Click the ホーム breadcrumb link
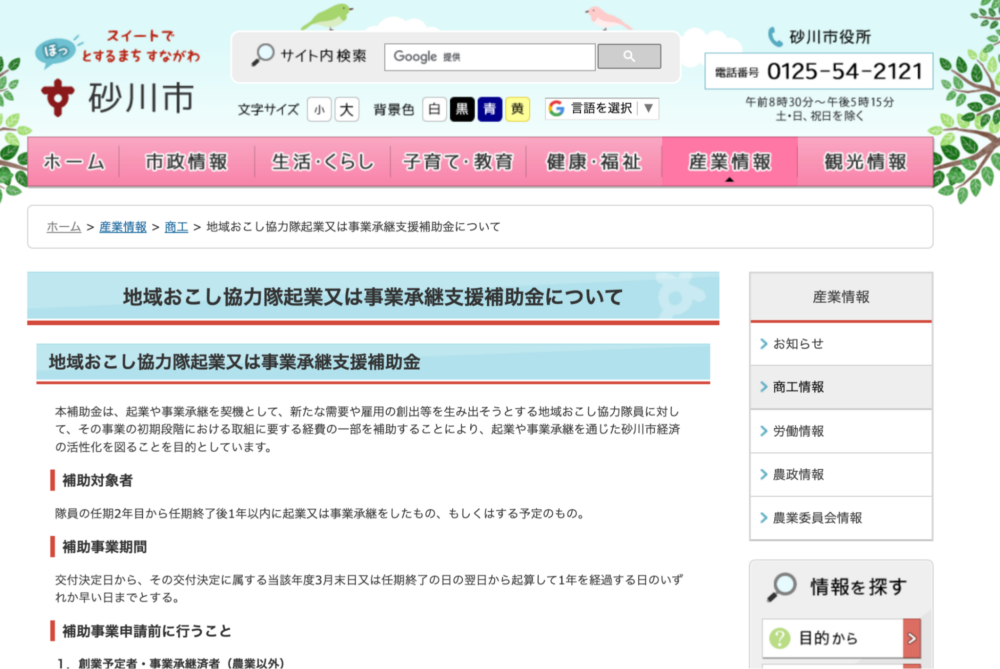The width and height of the screenshot is (1000, 669). click(x=64, y=227)
